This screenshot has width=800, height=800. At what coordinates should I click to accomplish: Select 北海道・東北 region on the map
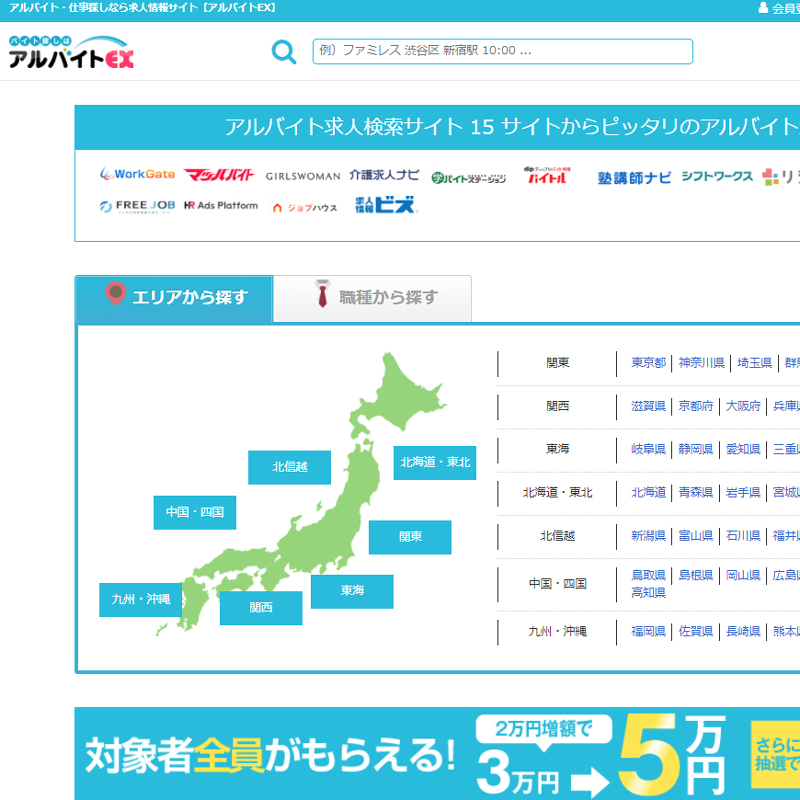click(434, 463)
